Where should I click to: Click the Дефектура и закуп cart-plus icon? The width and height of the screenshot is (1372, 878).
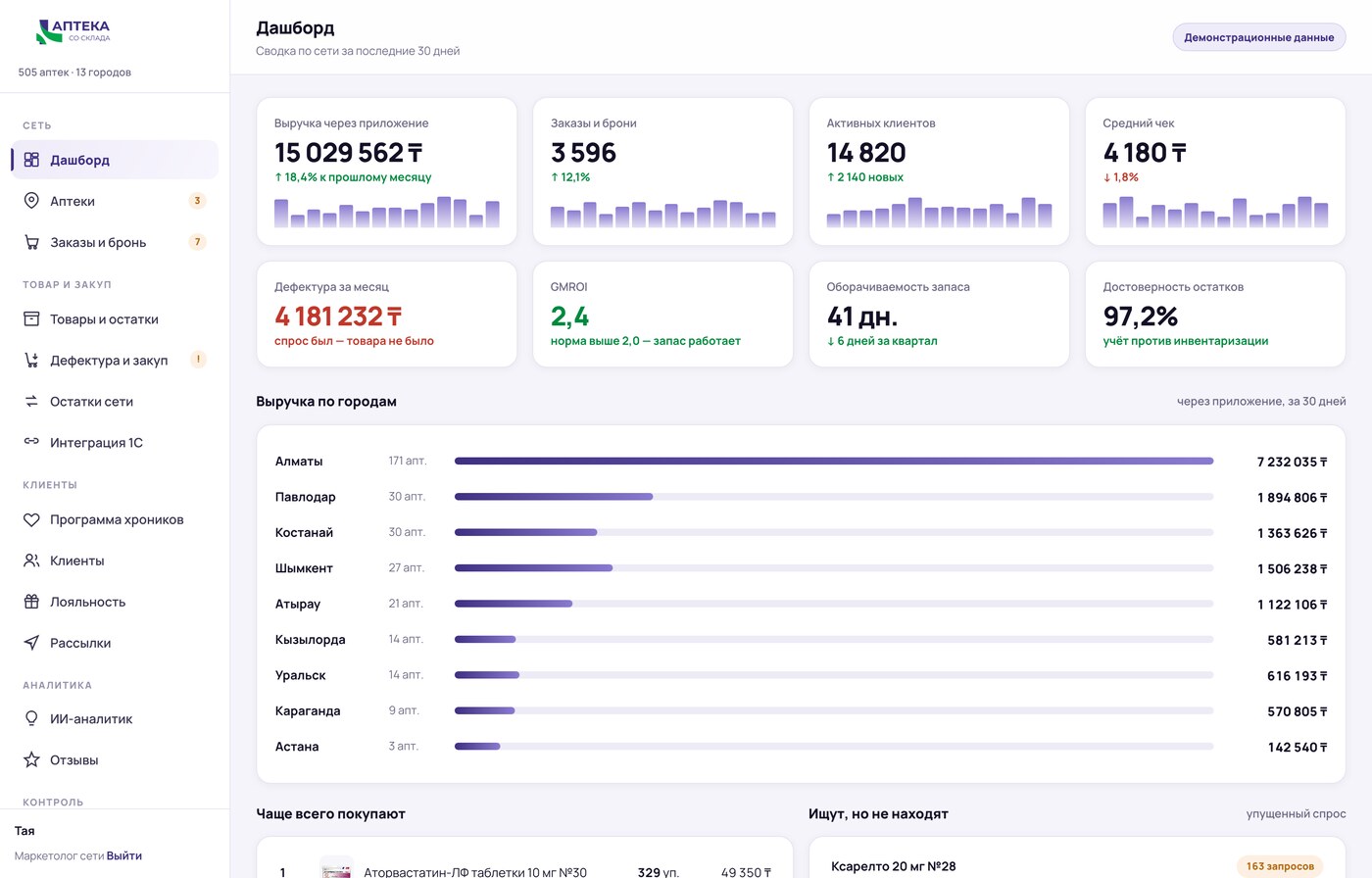31,361
